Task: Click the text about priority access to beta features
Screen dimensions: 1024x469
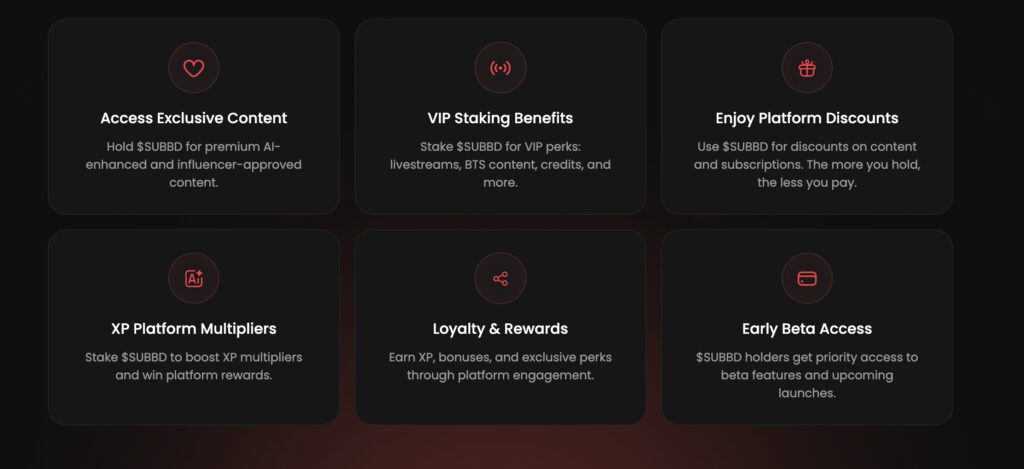Action: [x=807, y=375]
